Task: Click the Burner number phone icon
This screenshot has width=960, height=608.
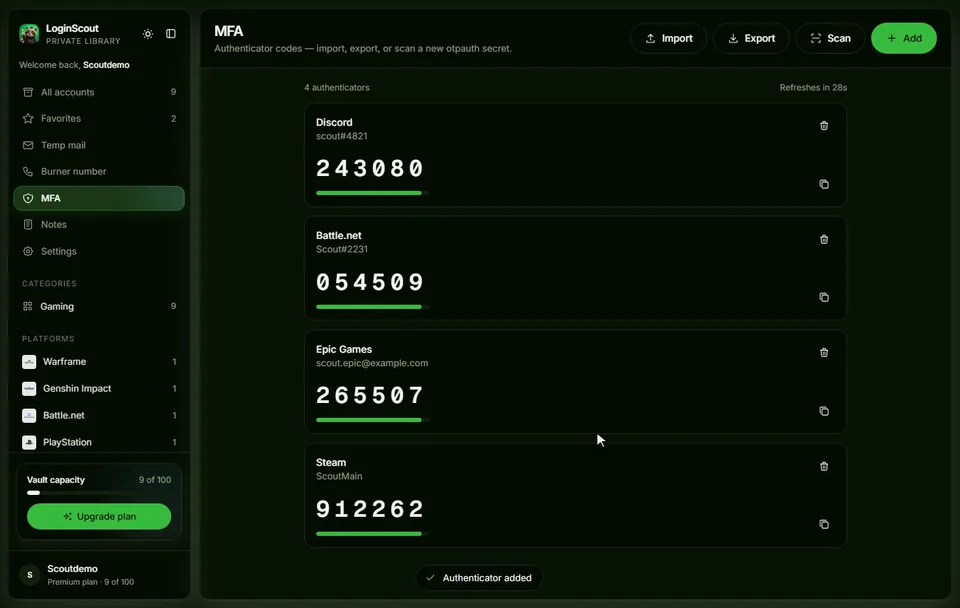Action: tap(28, 171)
